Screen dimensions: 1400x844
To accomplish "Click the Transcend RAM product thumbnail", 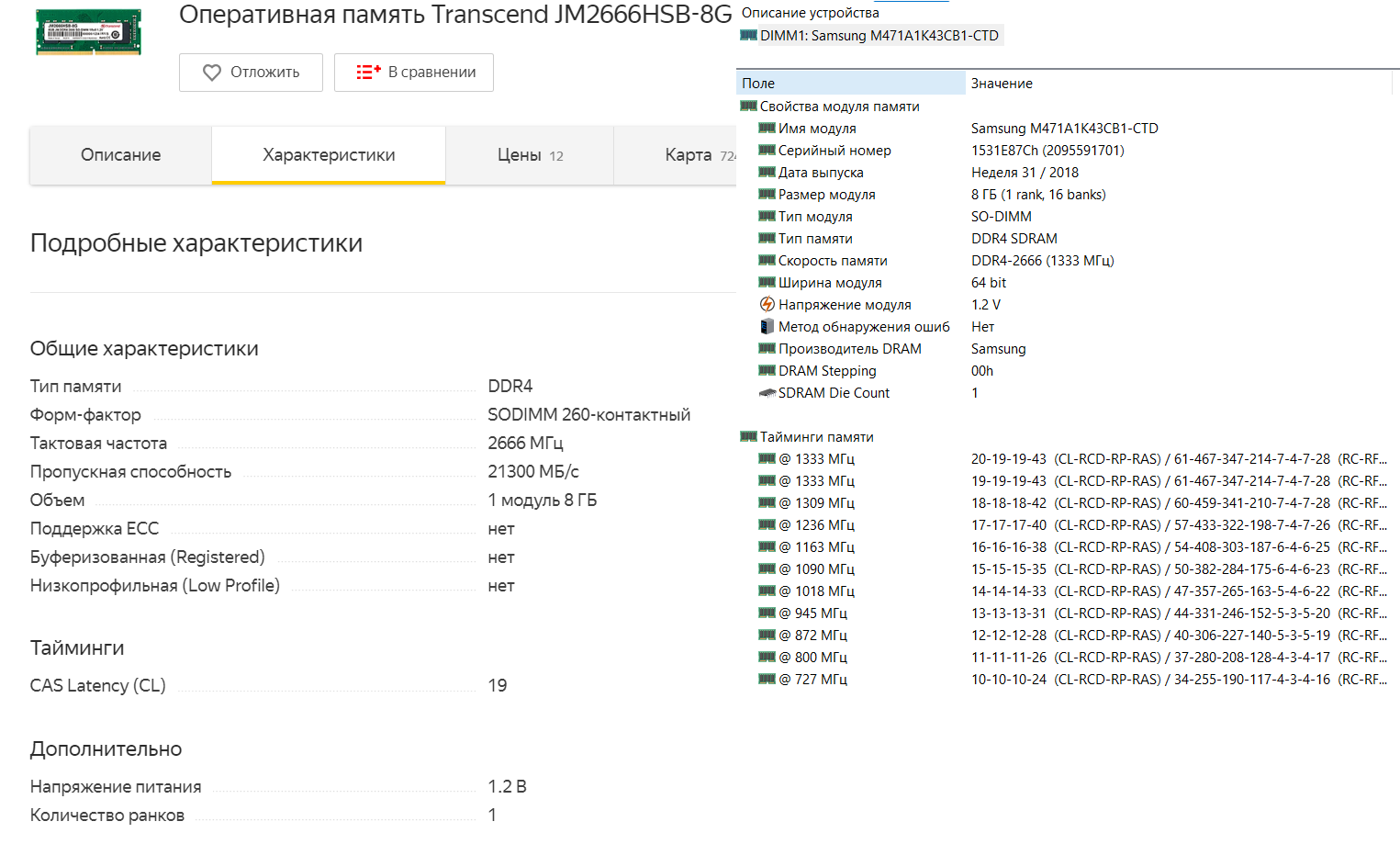I will [89, 32].
